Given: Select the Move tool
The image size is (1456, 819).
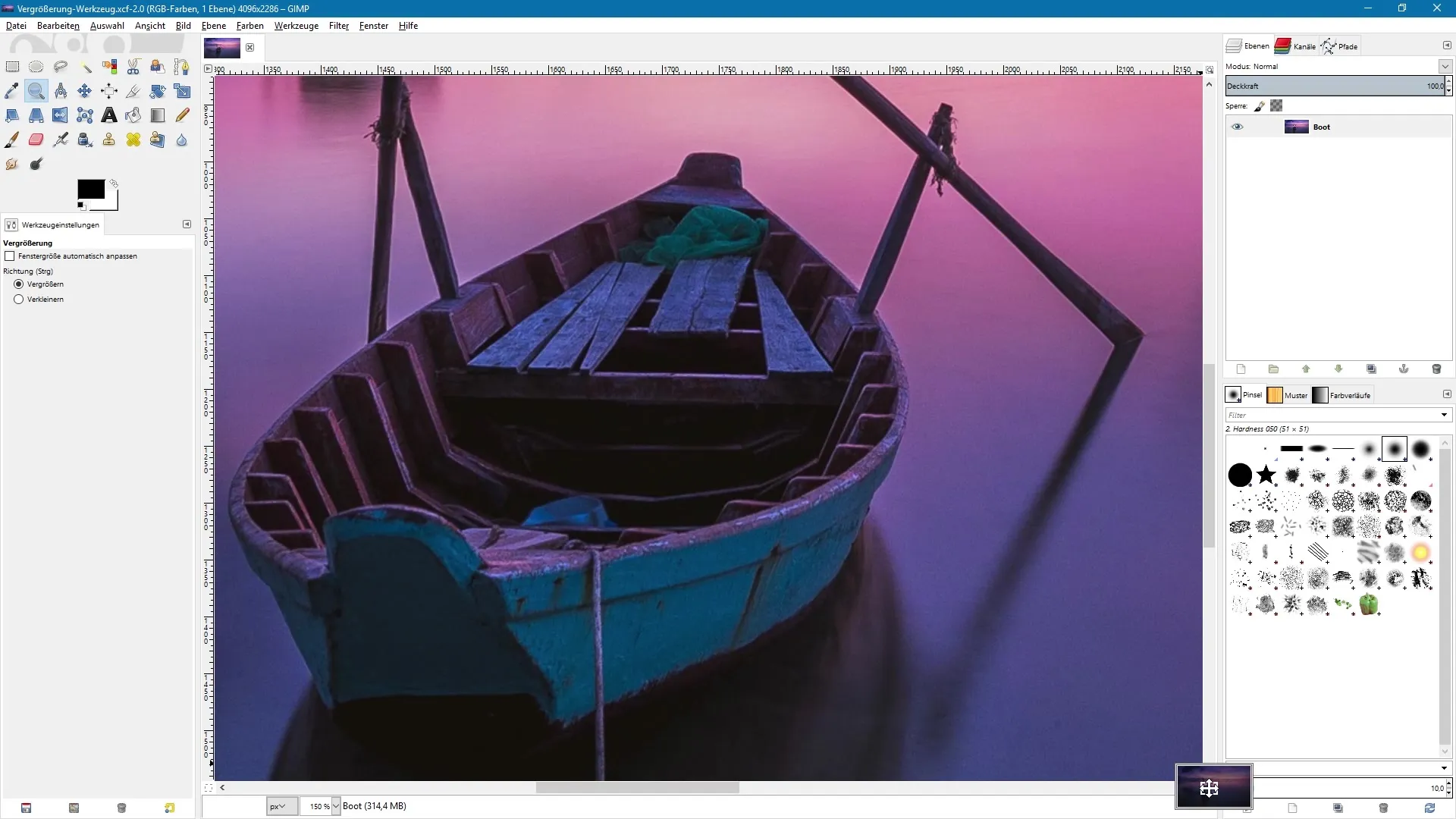Looking at the screenshot, I should tap(85, 91).
